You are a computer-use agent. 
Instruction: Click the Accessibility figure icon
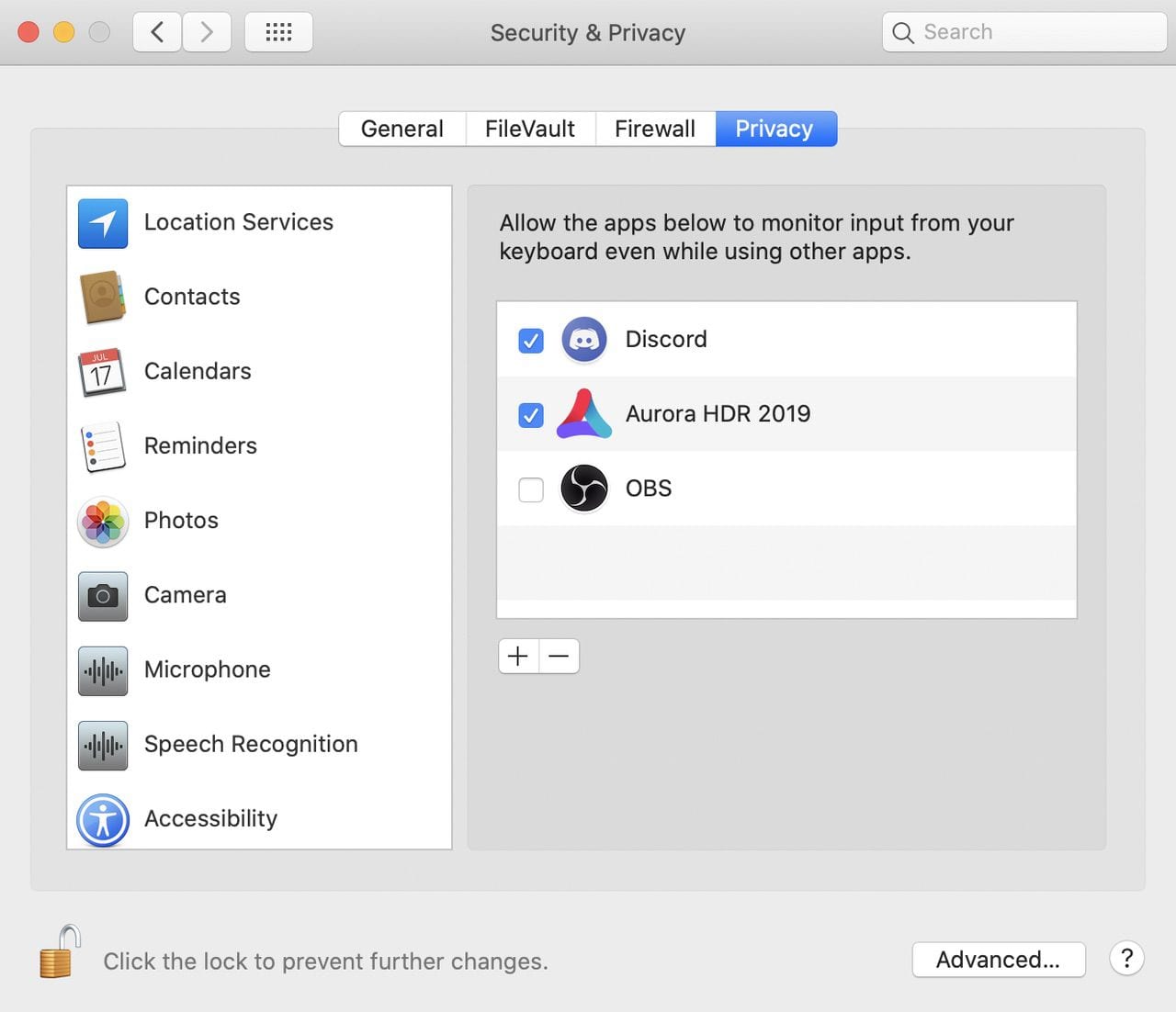click(103, 820)
